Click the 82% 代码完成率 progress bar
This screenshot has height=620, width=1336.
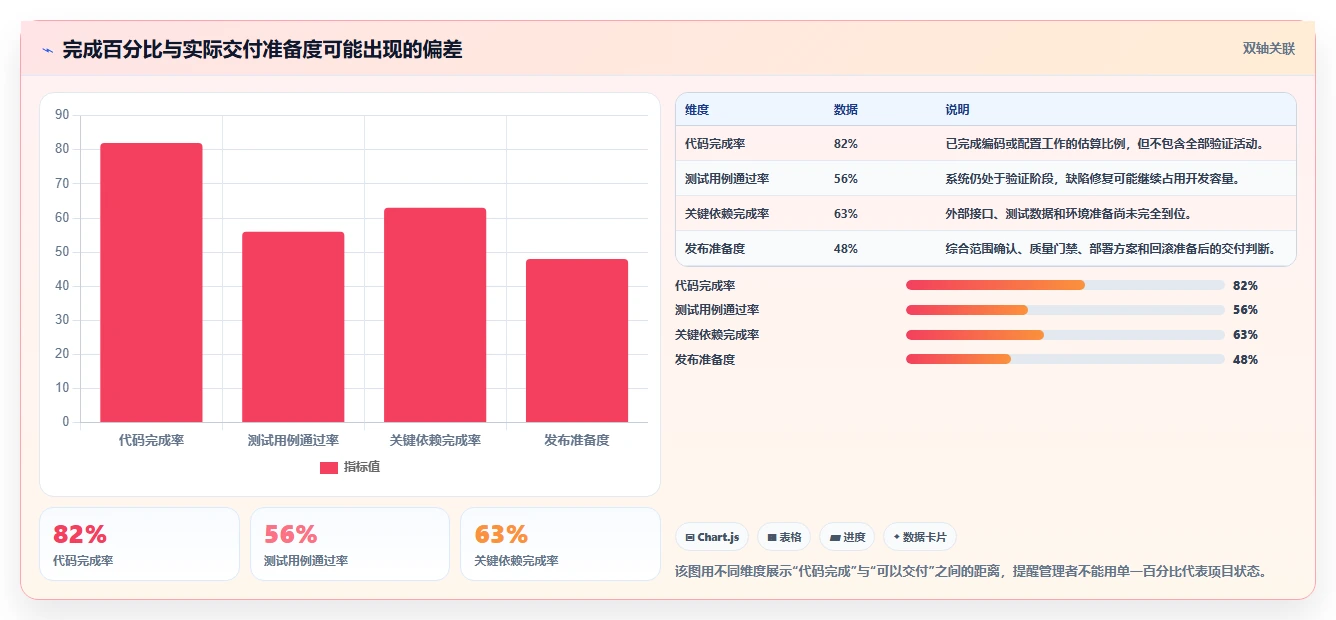(x=1065, y=285)
